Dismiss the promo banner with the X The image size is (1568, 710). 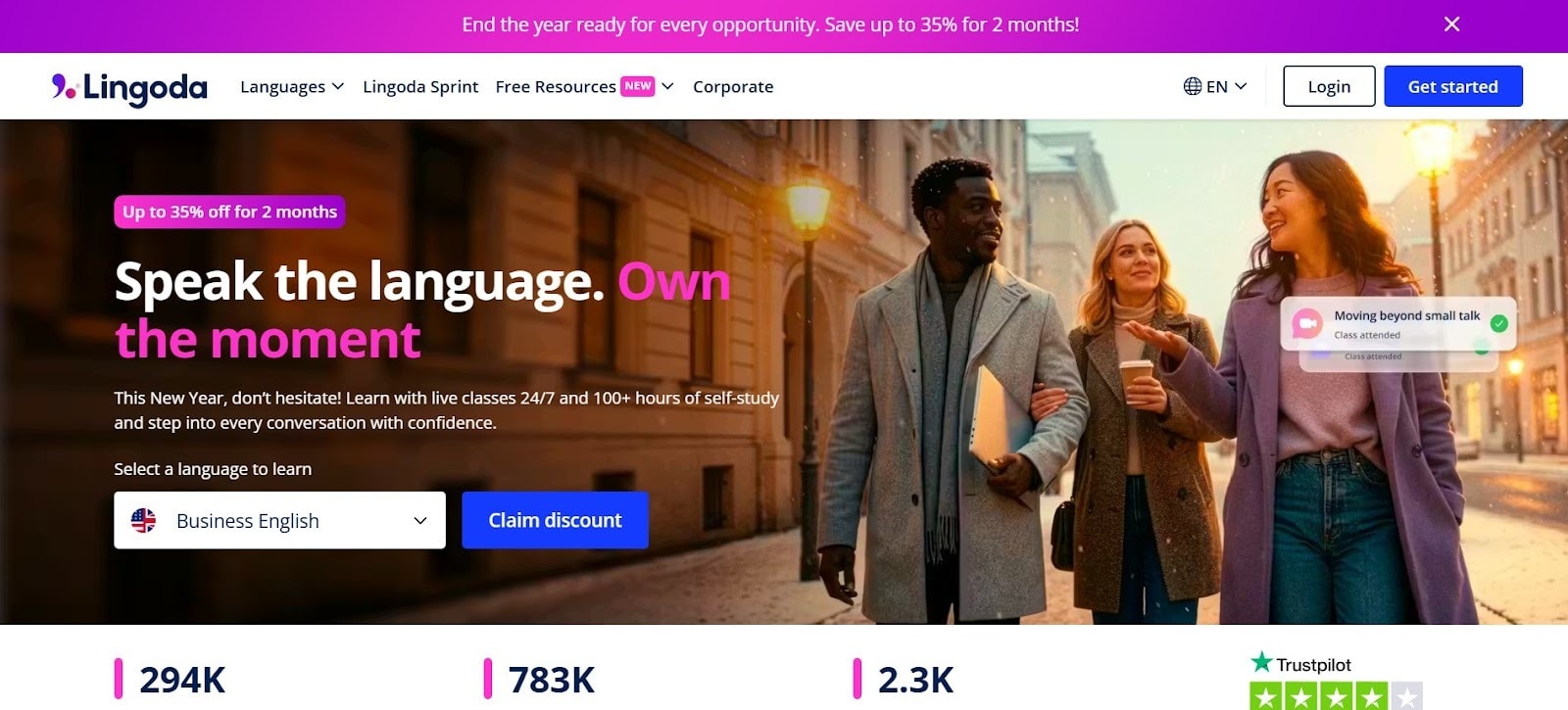(1451, 24)
